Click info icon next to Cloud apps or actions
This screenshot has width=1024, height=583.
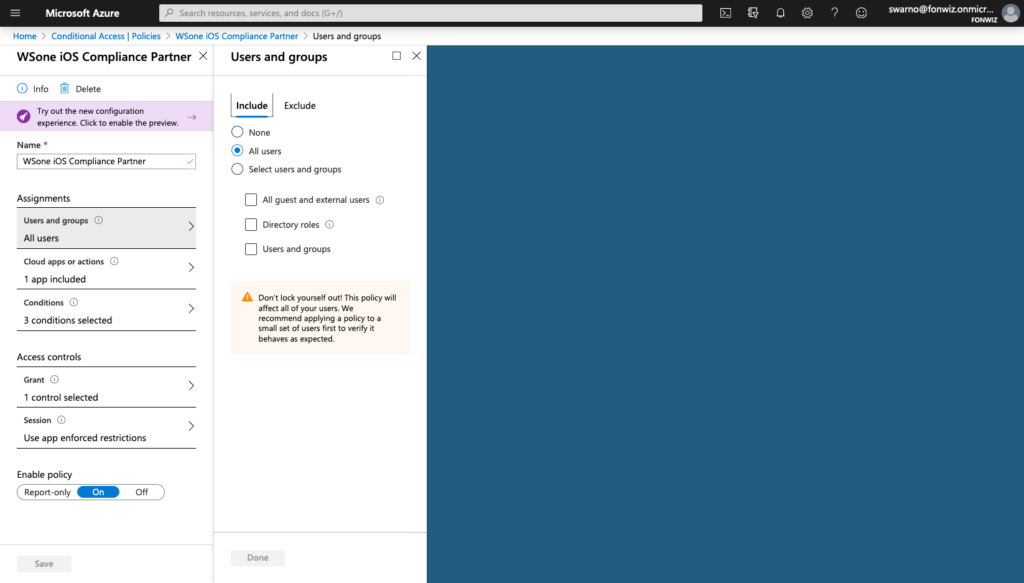[x=114, y=261]
